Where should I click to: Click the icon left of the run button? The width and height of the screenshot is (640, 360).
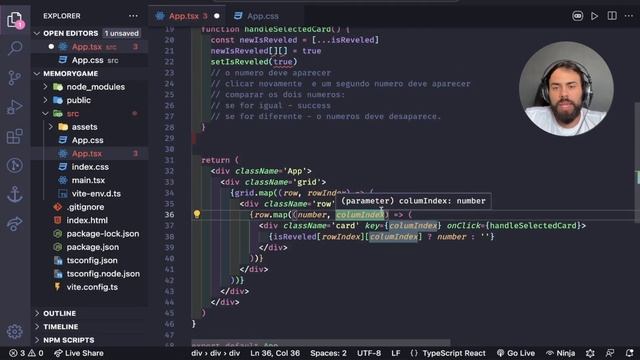[577, 16]
